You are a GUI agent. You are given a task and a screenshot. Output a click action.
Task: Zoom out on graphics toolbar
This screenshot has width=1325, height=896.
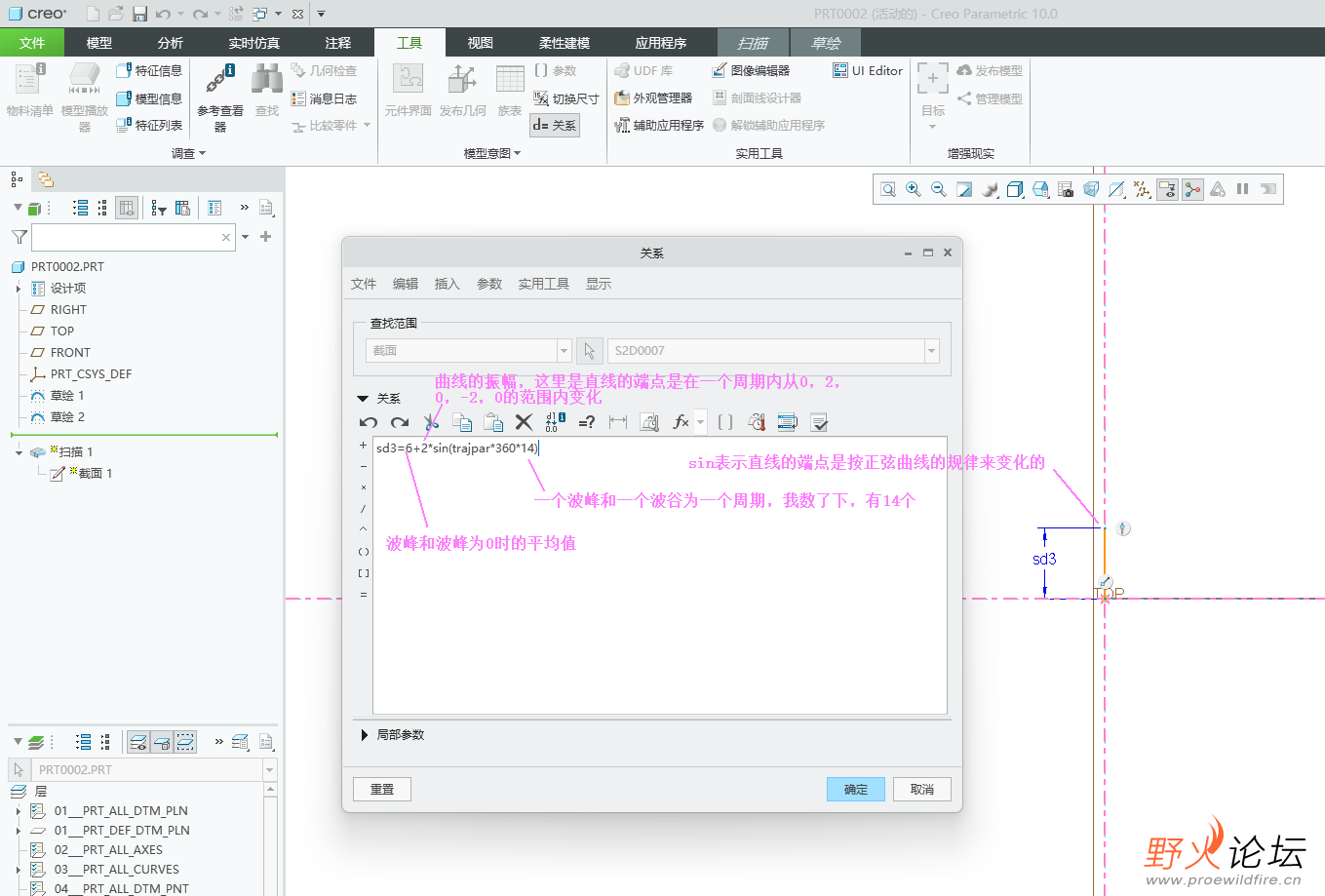(939, 189)
